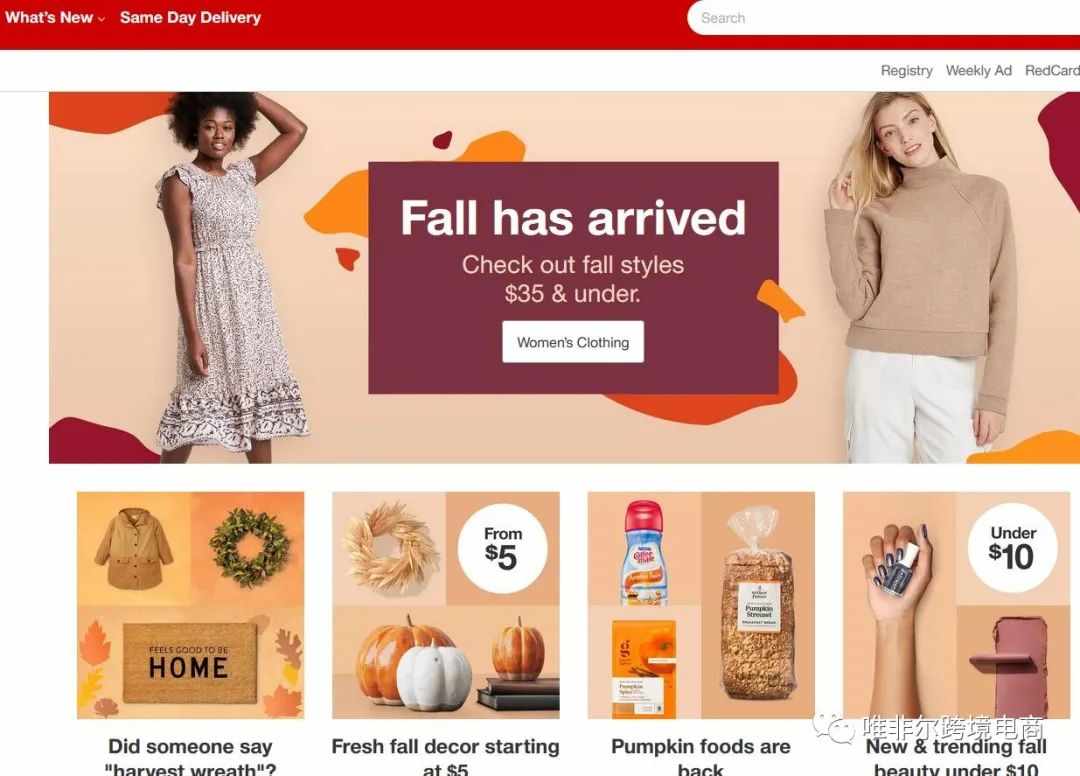Open the What's New menu
Image resolution: width=1080 pixels, height=776 pixels.
click(x=49, y=18)
